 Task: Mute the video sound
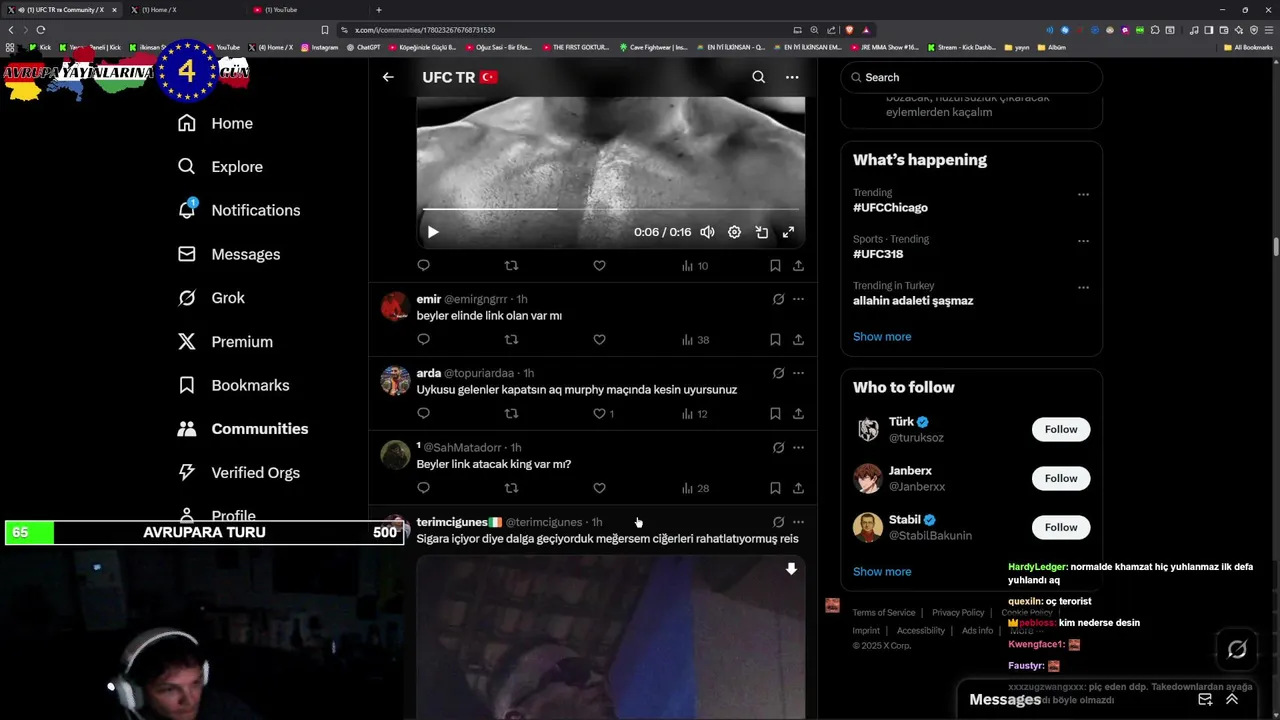(707, 232)
